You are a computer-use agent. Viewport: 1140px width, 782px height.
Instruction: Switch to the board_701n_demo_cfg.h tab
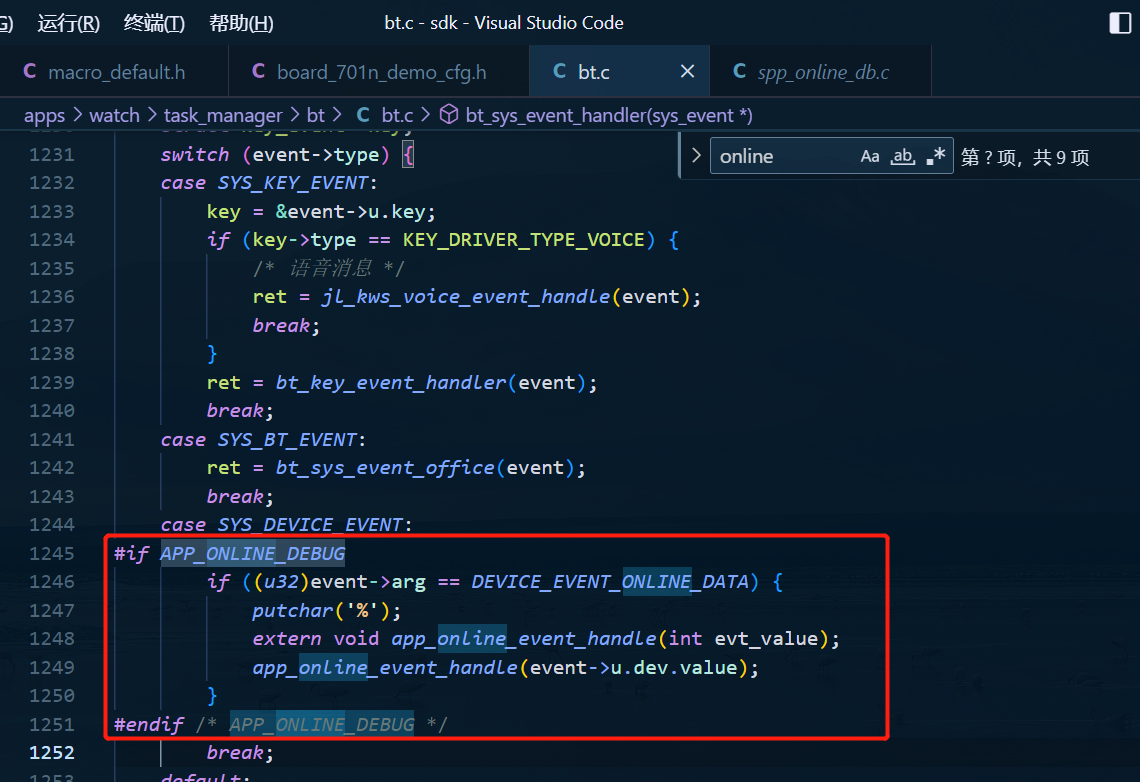382,72
